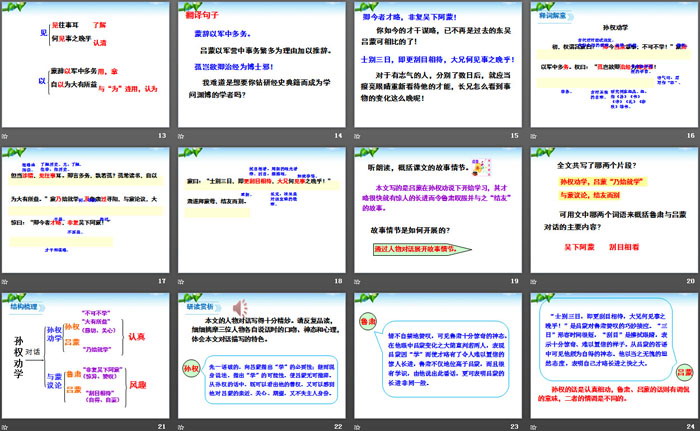Viewport: 700px width, 431px height.
Task: Select slide 14 thumbnail titled 翻译句子
Action: pyautogui.click(x=262, y=64)
